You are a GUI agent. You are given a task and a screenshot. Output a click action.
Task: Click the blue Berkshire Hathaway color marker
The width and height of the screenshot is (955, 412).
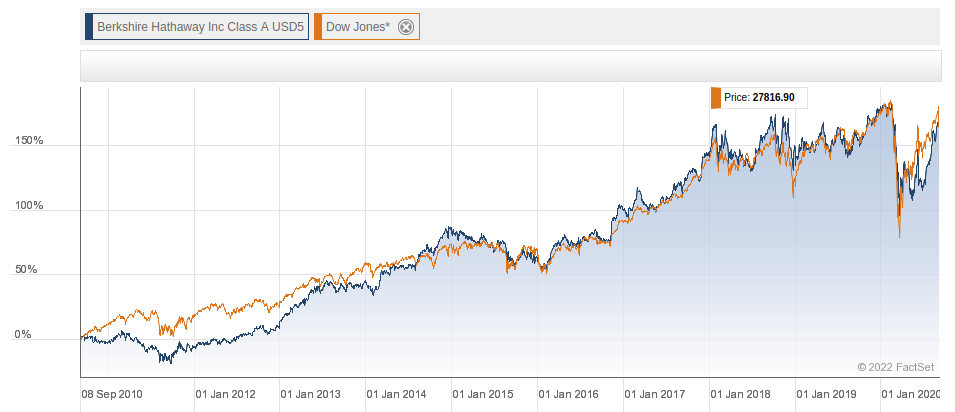coord(88,27)
